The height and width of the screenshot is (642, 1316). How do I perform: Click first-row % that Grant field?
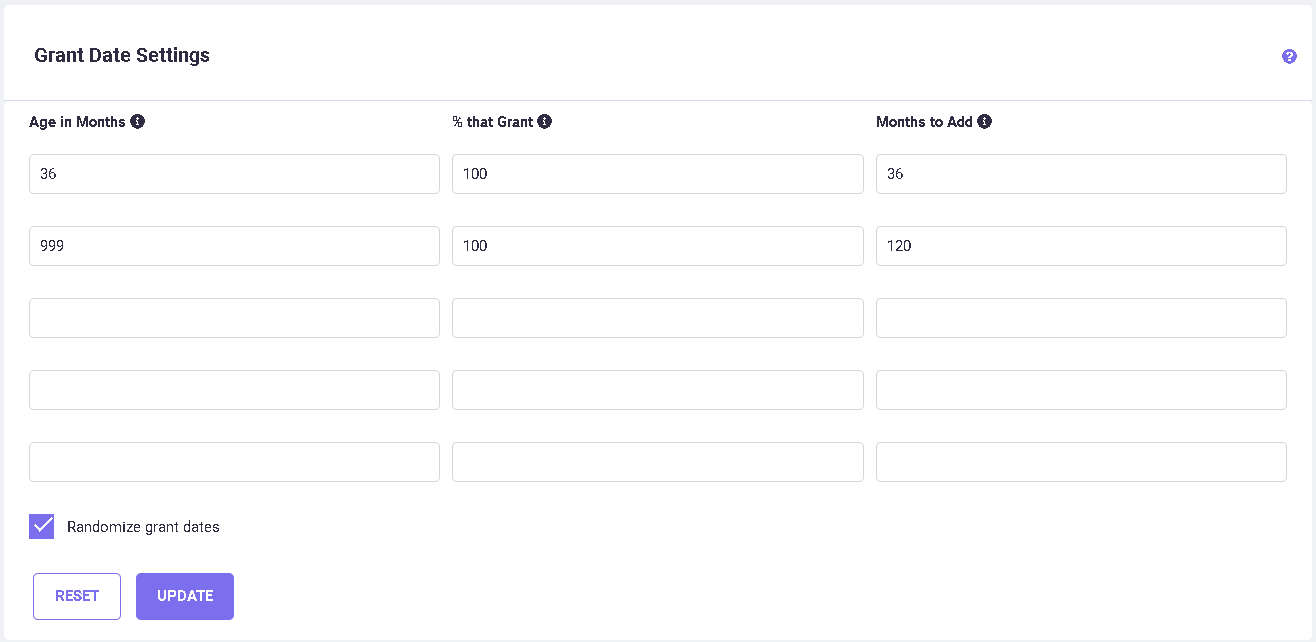pyautogui.click(x=657, y=174)
